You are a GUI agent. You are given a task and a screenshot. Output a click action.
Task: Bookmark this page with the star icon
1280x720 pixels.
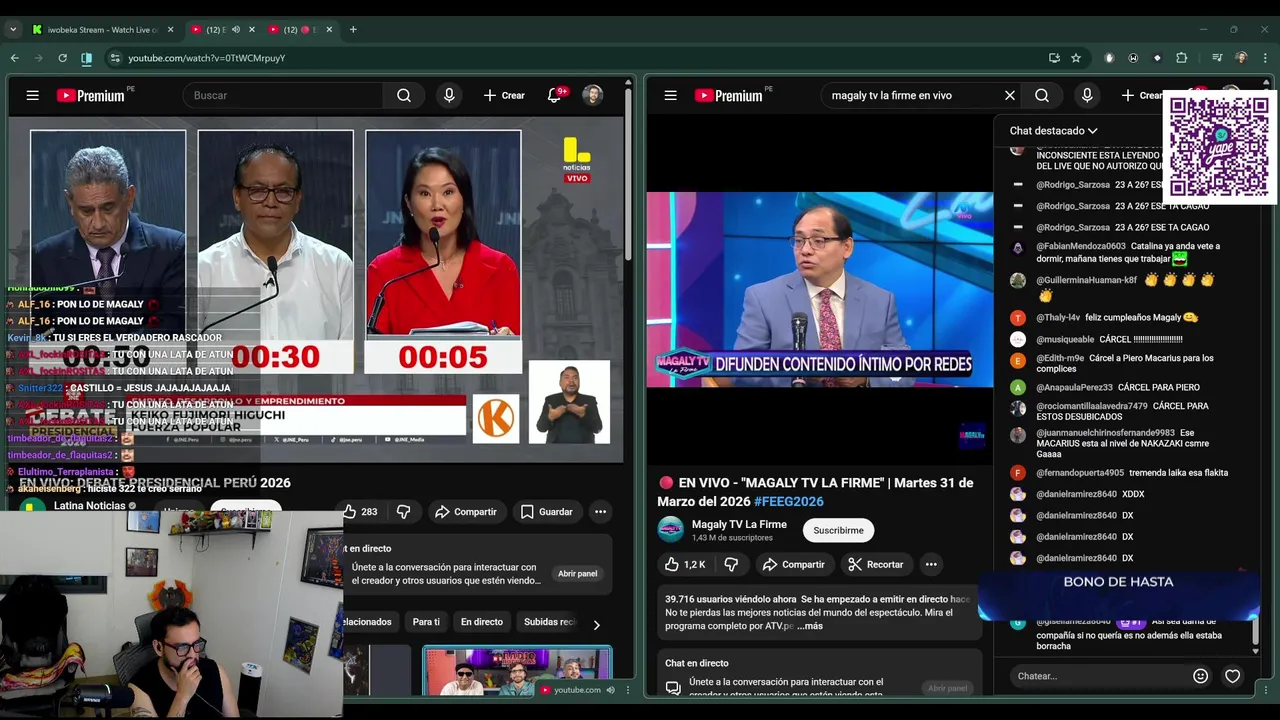[1076, 58]
